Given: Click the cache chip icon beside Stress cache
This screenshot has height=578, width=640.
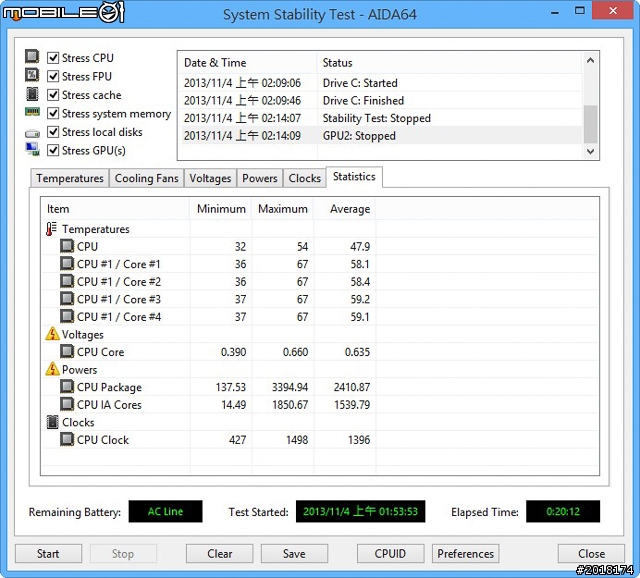Looking at the screenshot, I should [x=32, y=94].
